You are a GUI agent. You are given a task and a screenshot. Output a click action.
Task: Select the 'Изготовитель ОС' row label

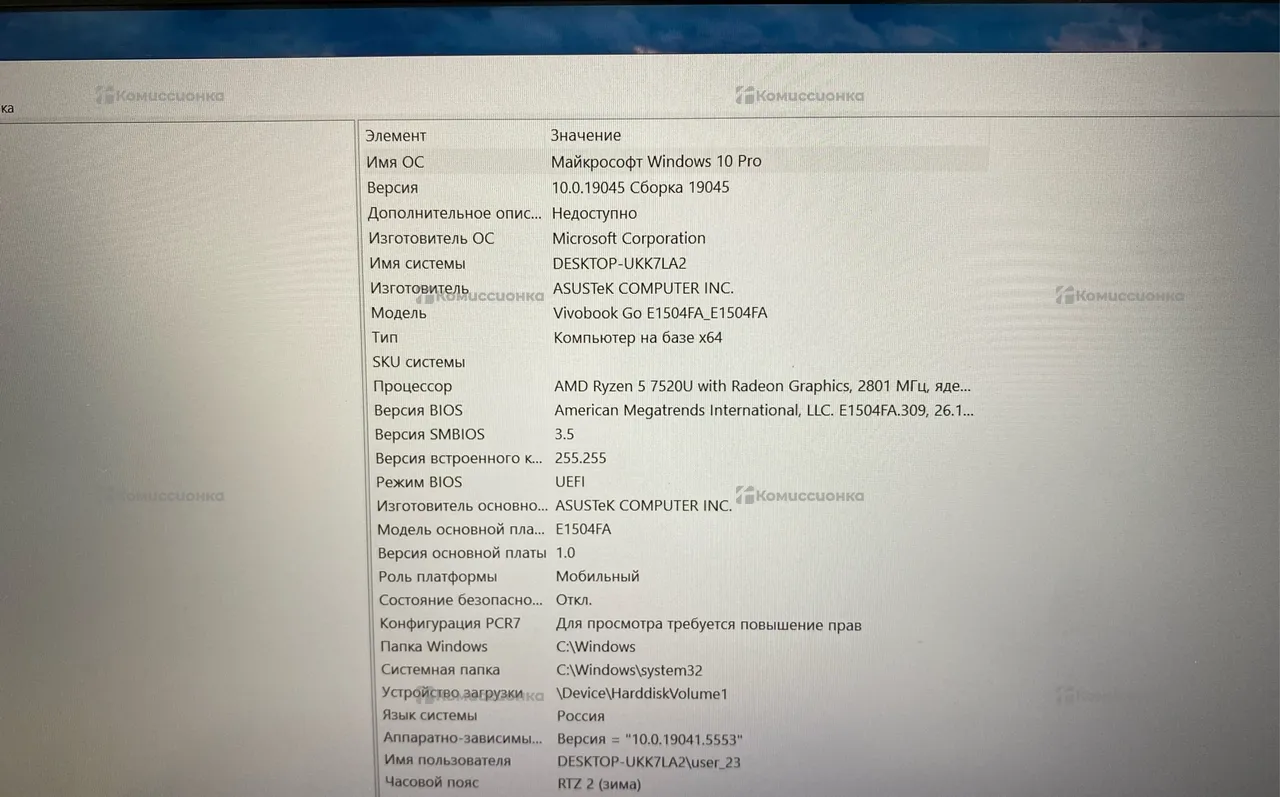tap(431, 238)
